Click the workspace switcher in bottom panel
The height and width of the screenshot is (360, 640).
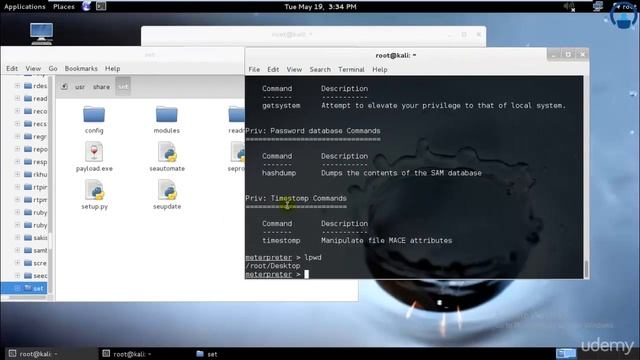pos(566,353)
